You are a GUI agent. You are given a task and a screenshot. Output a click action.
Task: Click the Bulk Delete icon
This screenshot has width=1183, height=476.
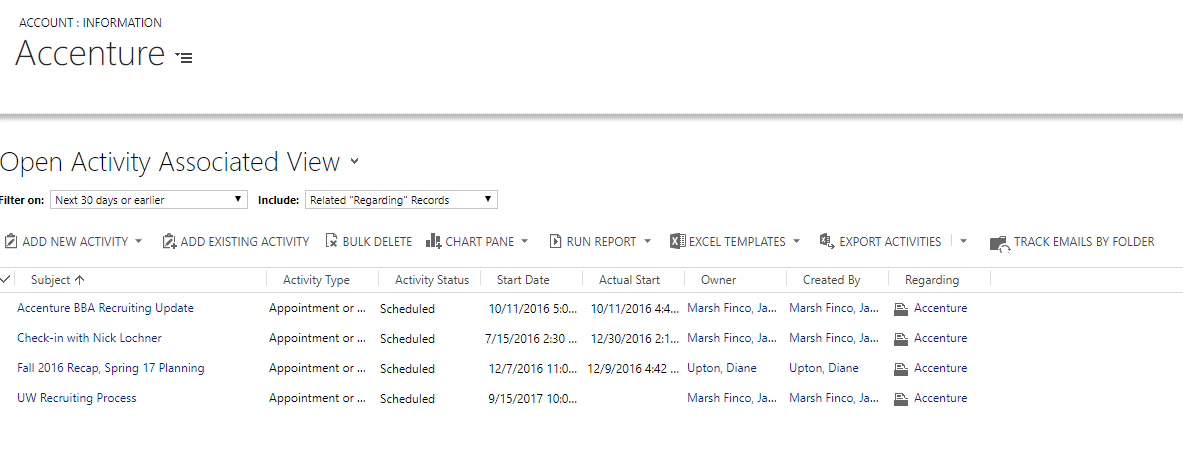pyautogui.click(x=331, y=242)
